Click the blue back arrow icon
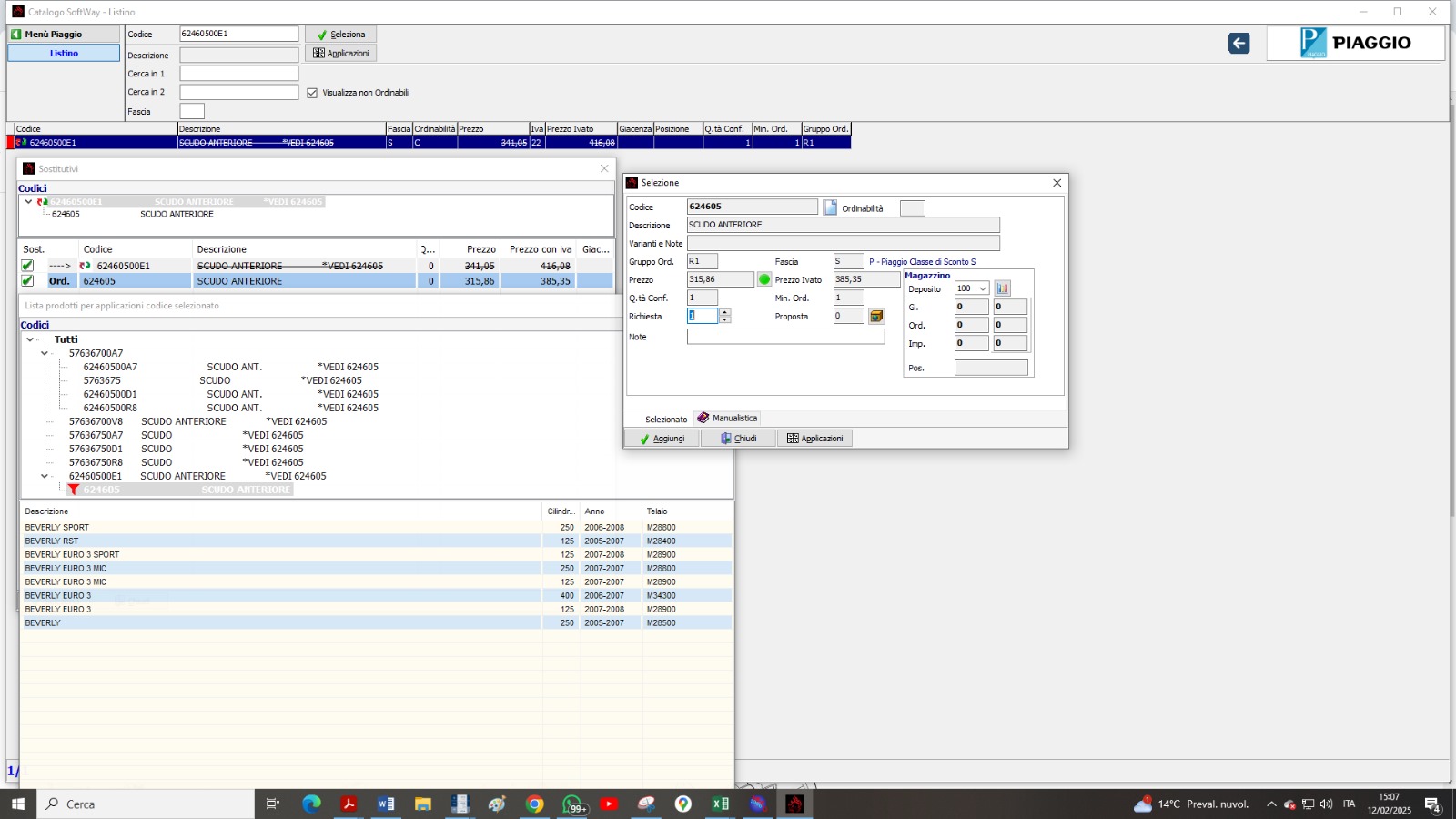This screenshot has height=819, width=1456. tap(1239, 44)
